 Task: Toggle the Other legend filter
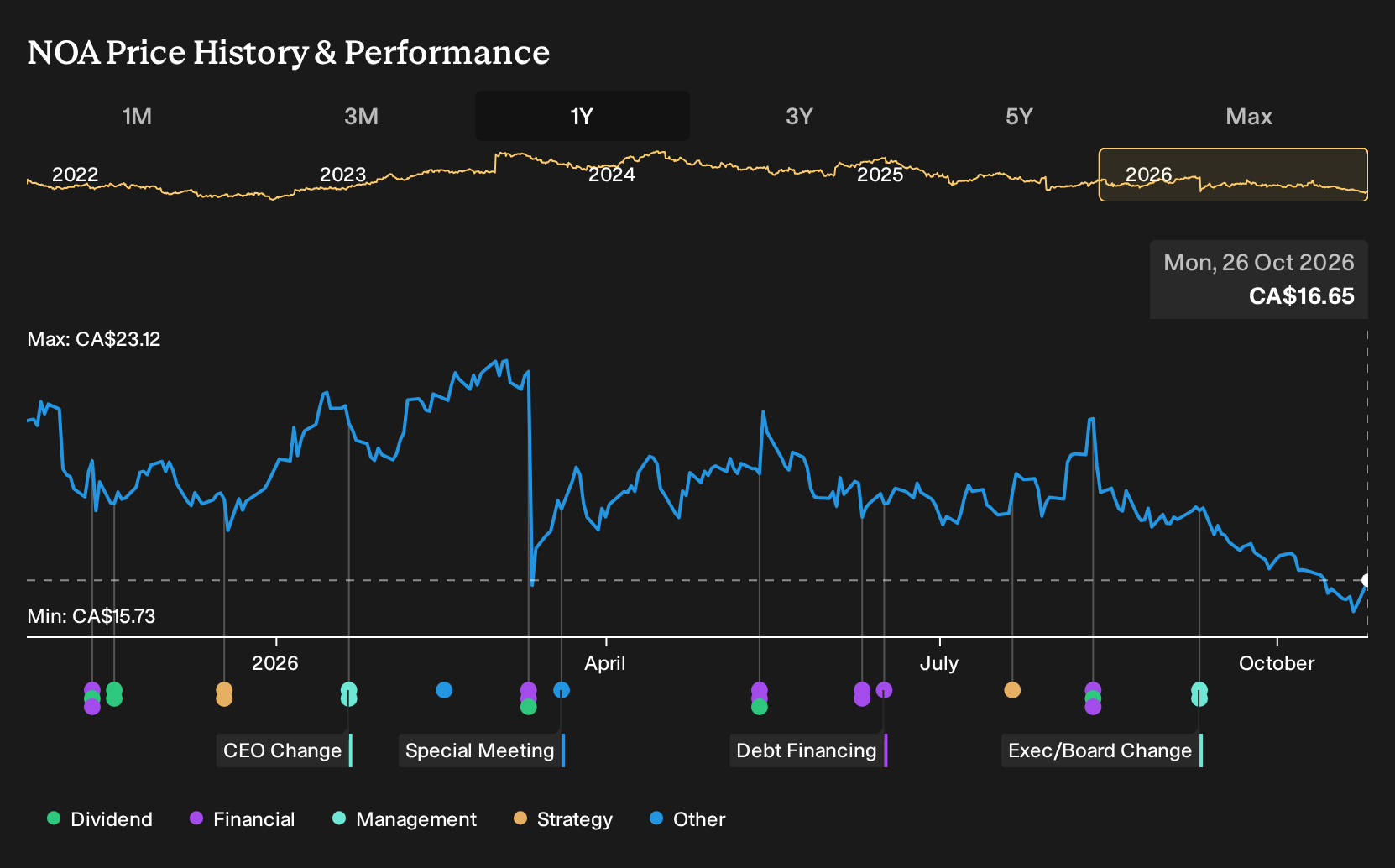(x=687, y=819)
